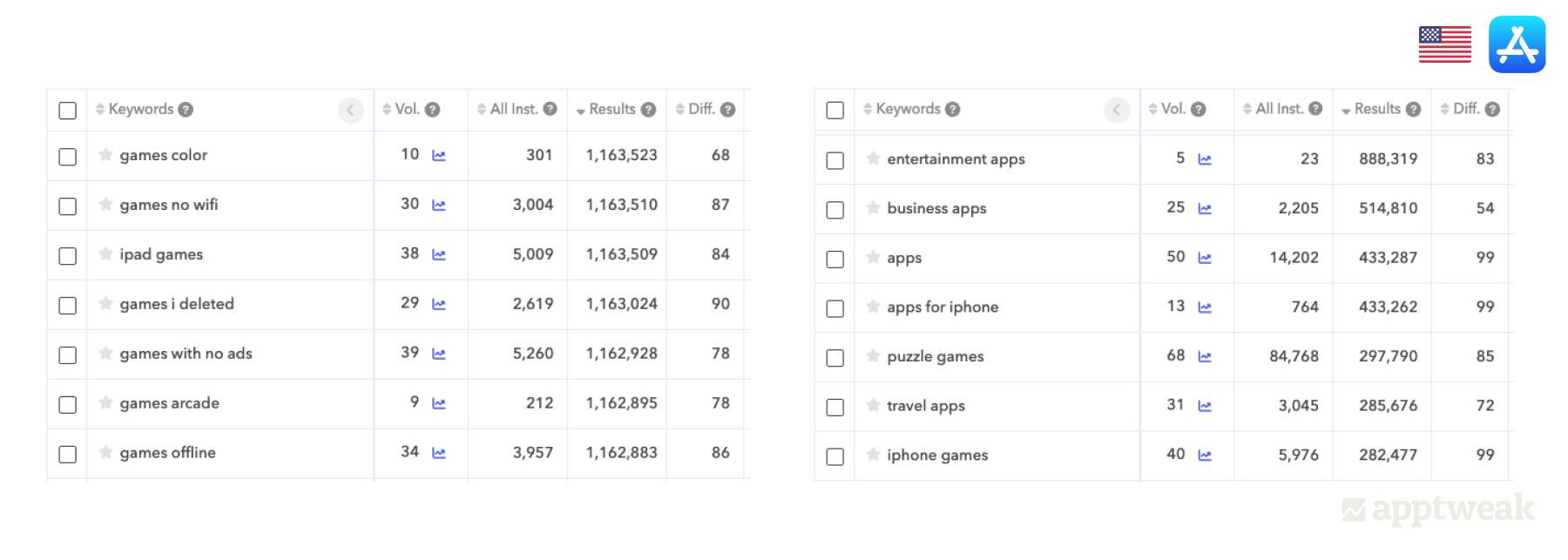Image resolution: width=1568 pixels, height=560 pixels.
Task: Sort right table by All Inst. header
Action: click(x=1278, y=109)
